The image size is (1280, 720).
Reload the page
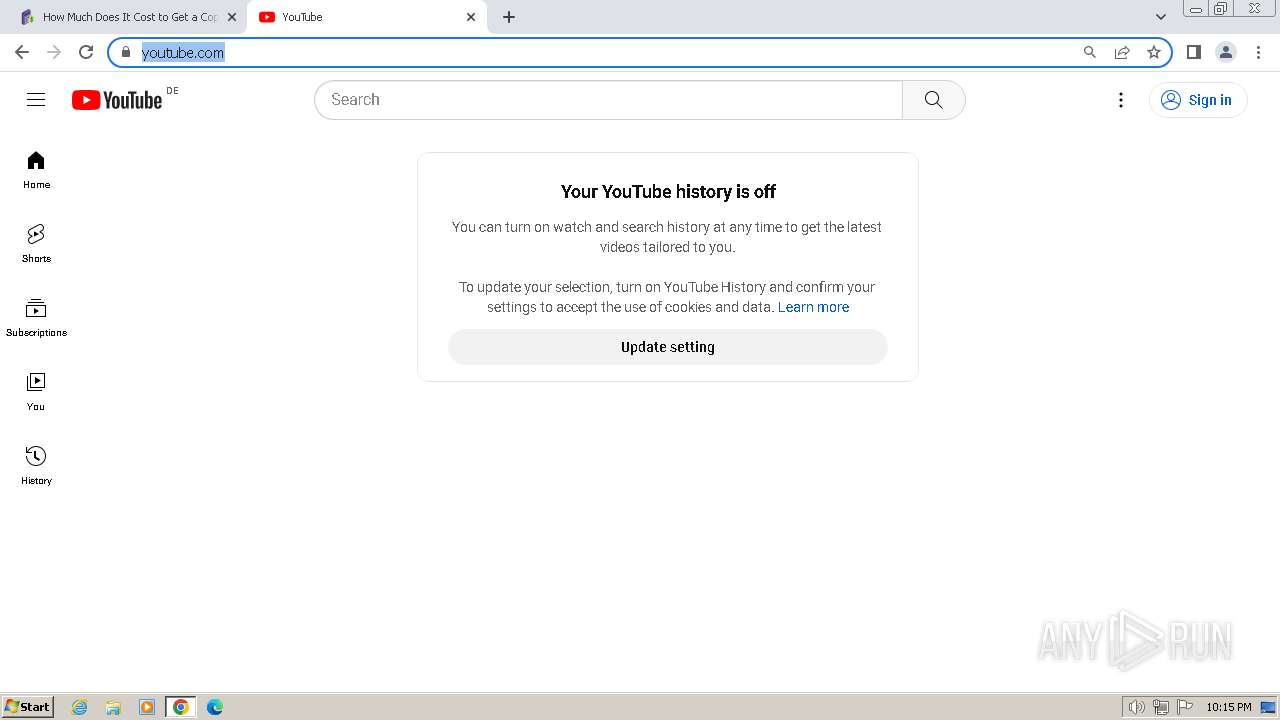[x=86, y=52]
